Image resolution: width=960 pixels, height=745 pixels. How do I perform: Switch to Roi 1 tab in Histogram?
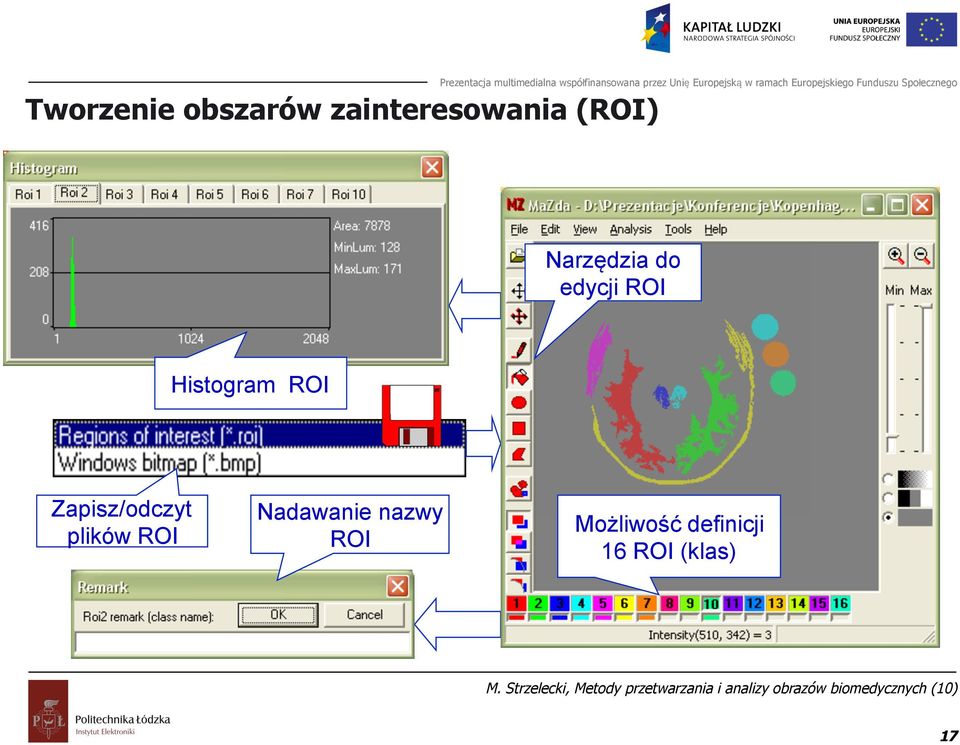28,194
